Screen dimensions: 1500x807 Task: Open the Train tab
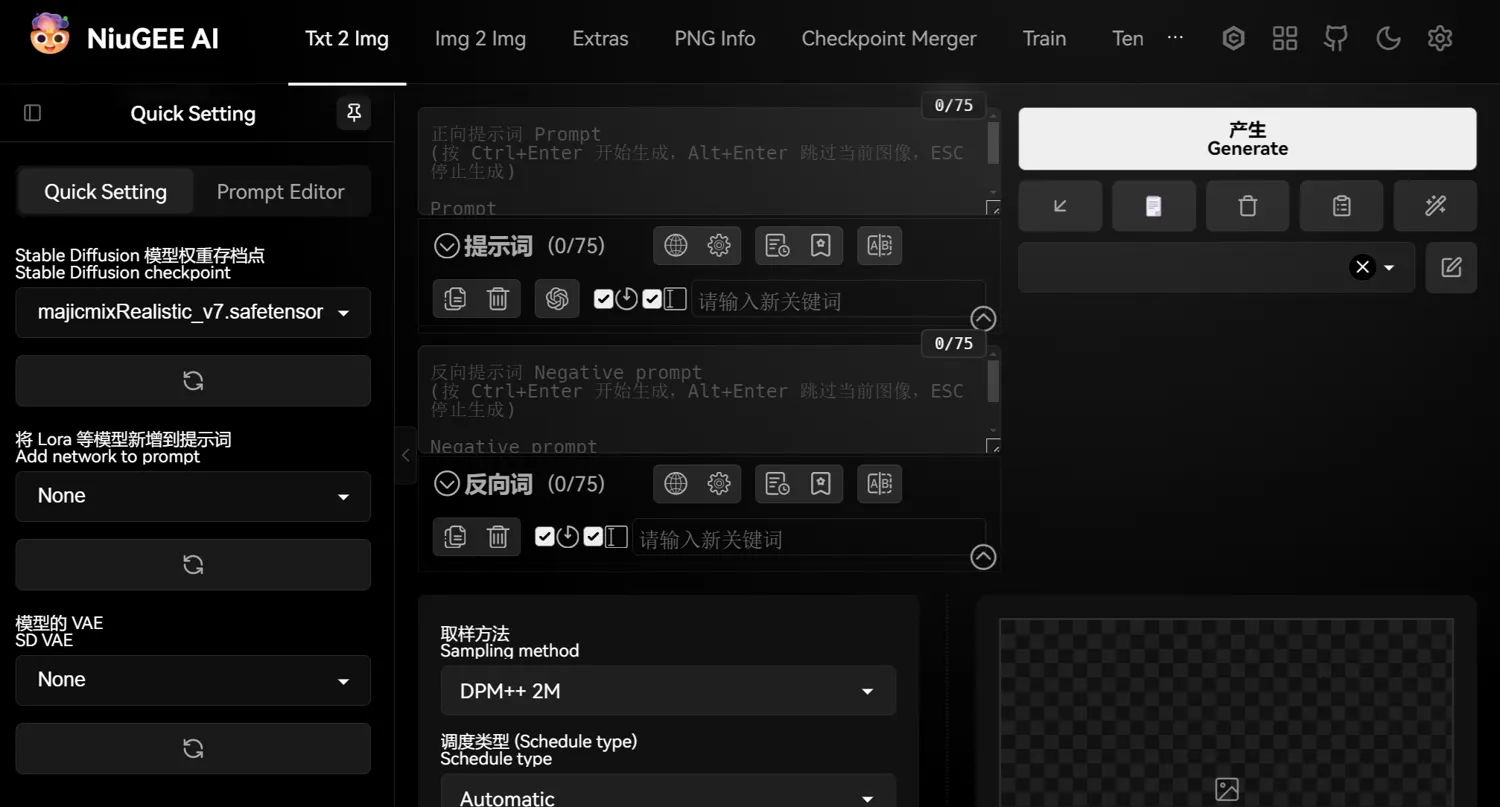(1044, 39)
